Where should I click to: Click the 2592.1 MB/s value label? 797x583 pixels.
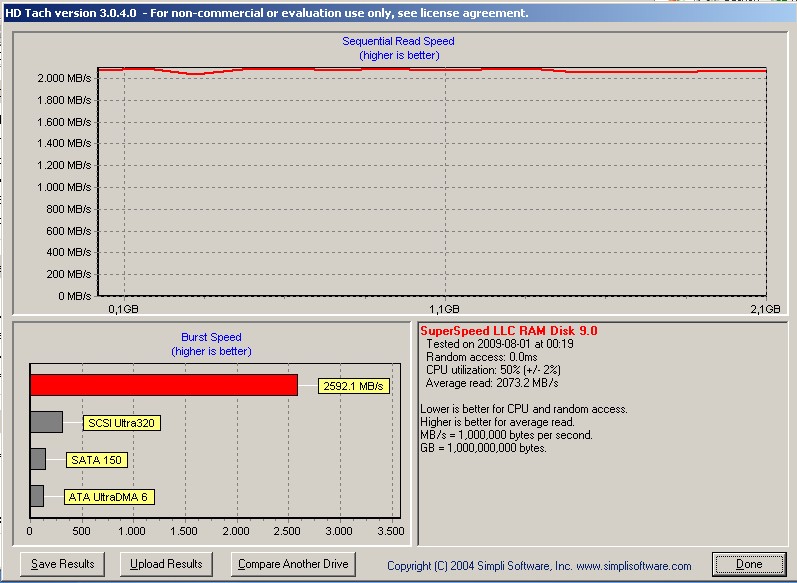coord(352,386)
